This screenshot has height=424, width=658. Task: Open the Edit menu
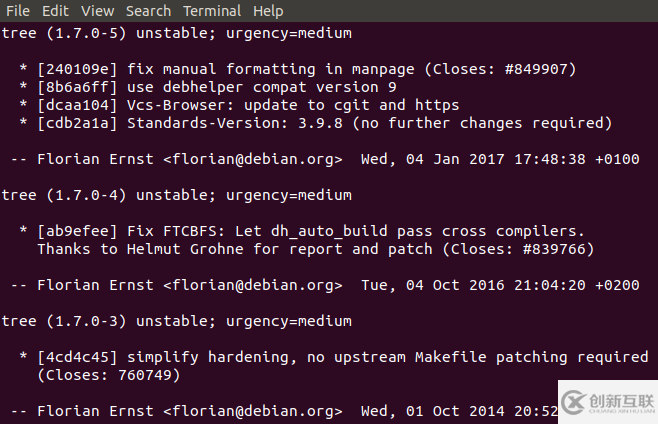55,11
